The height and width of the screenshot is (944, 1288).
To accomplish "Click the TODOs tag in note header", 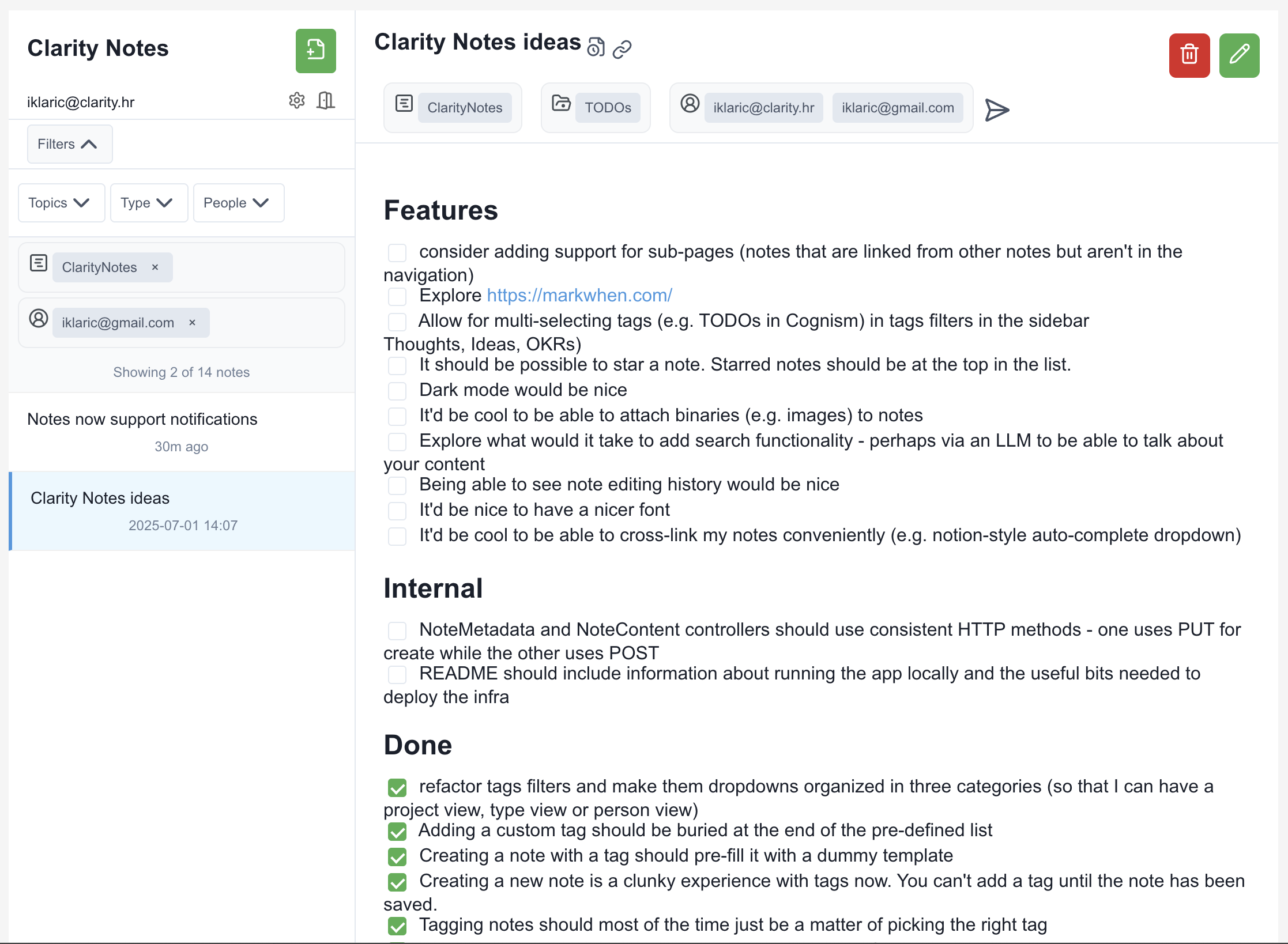I will coord(608,108).
